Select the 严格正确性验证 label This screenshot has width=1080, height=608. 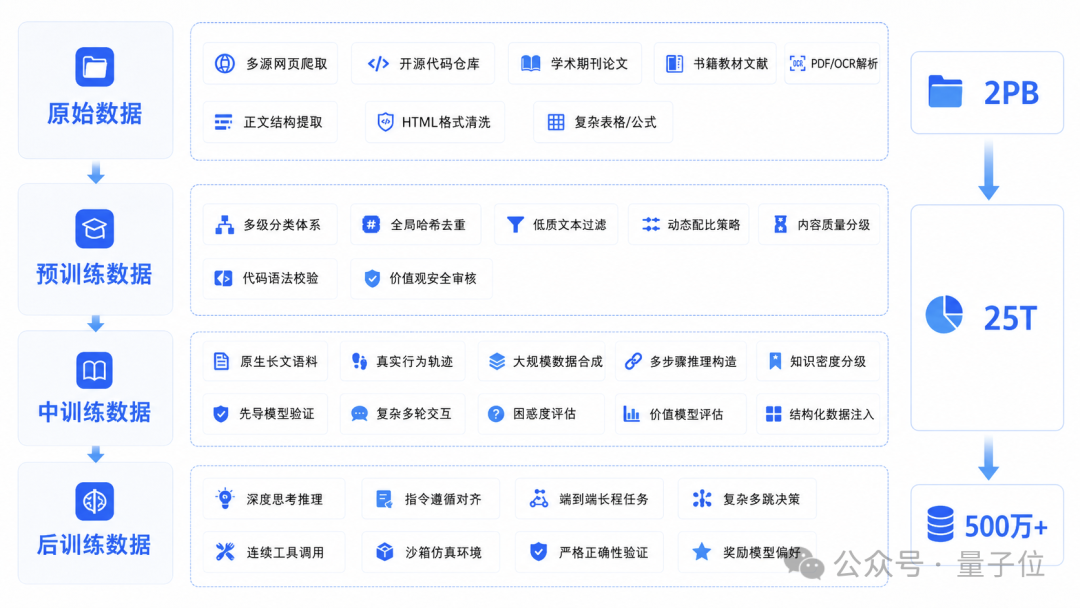pos(603,552)
